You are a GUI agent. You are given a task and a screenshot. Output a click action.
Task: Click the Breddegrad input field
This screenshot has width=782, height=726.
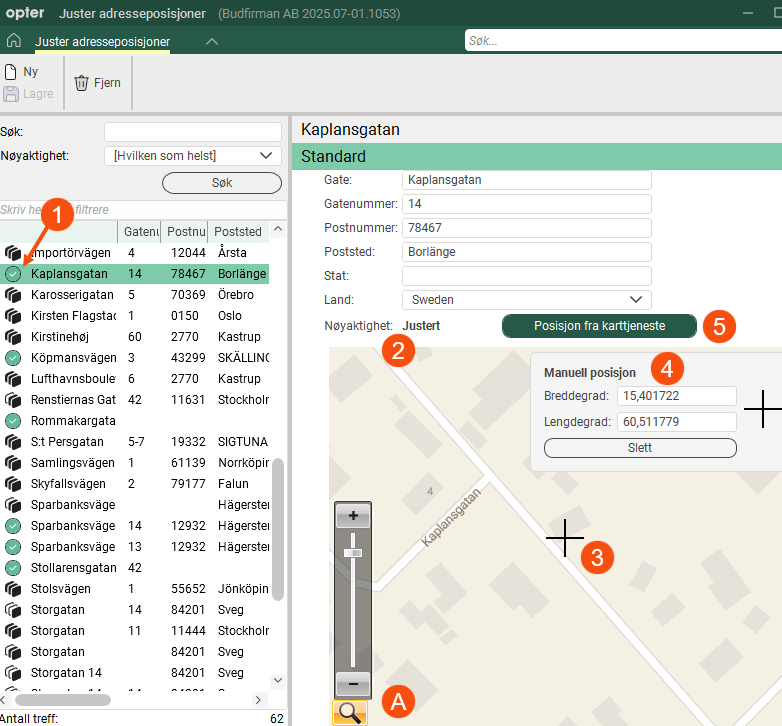click(x=676, y=396)
